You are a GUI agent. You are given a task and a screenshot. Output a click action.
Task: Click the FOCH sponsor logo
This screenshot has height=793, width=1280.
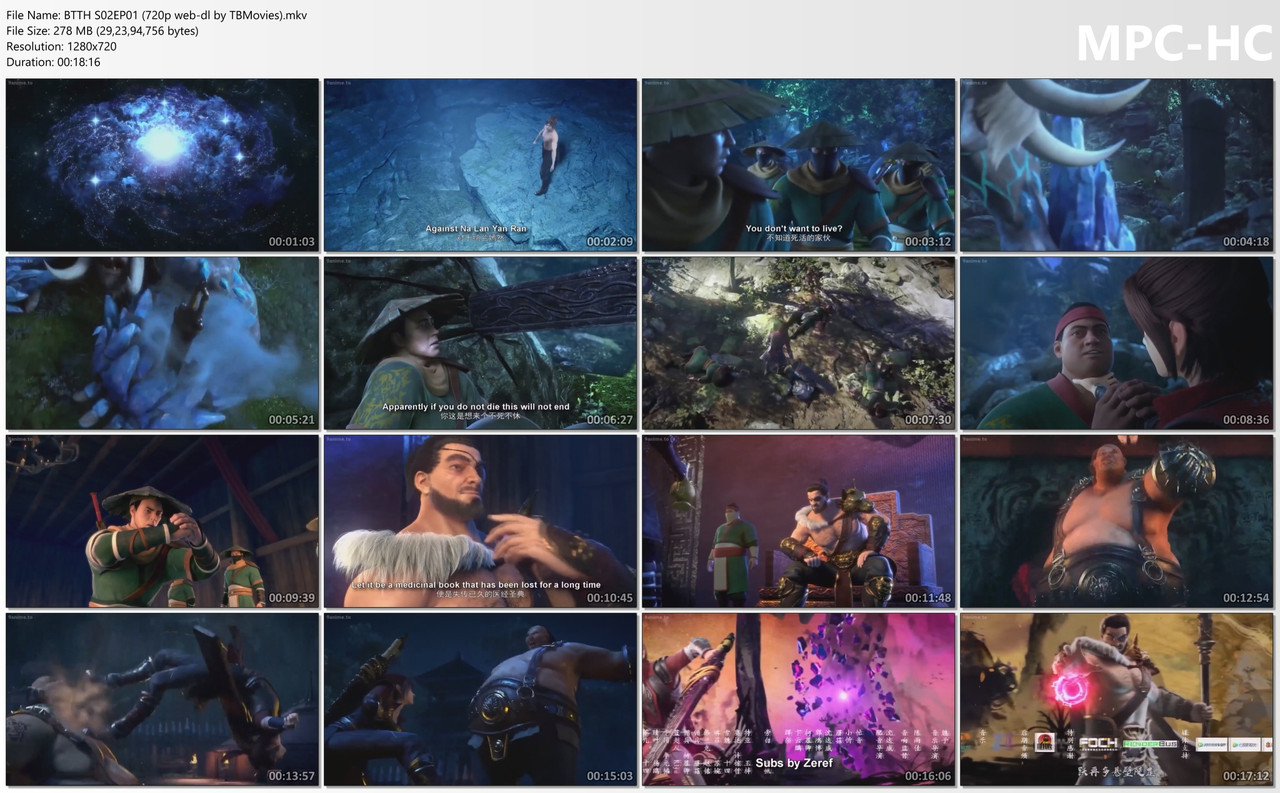[x=1098, y=742]
